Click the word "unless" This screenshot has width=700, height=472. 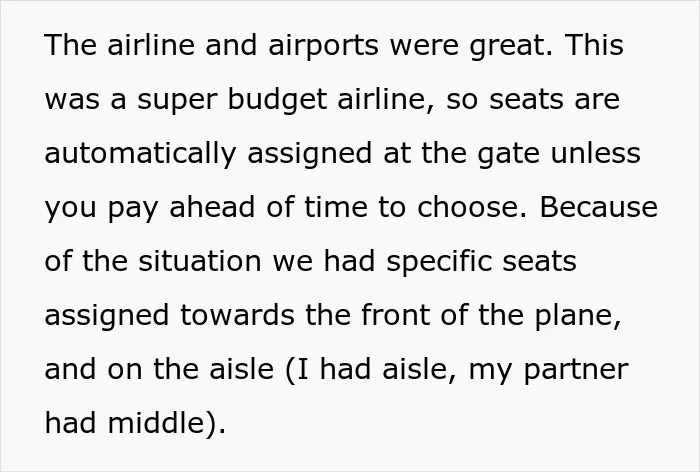pyautogui.click(x=596, y=153)
